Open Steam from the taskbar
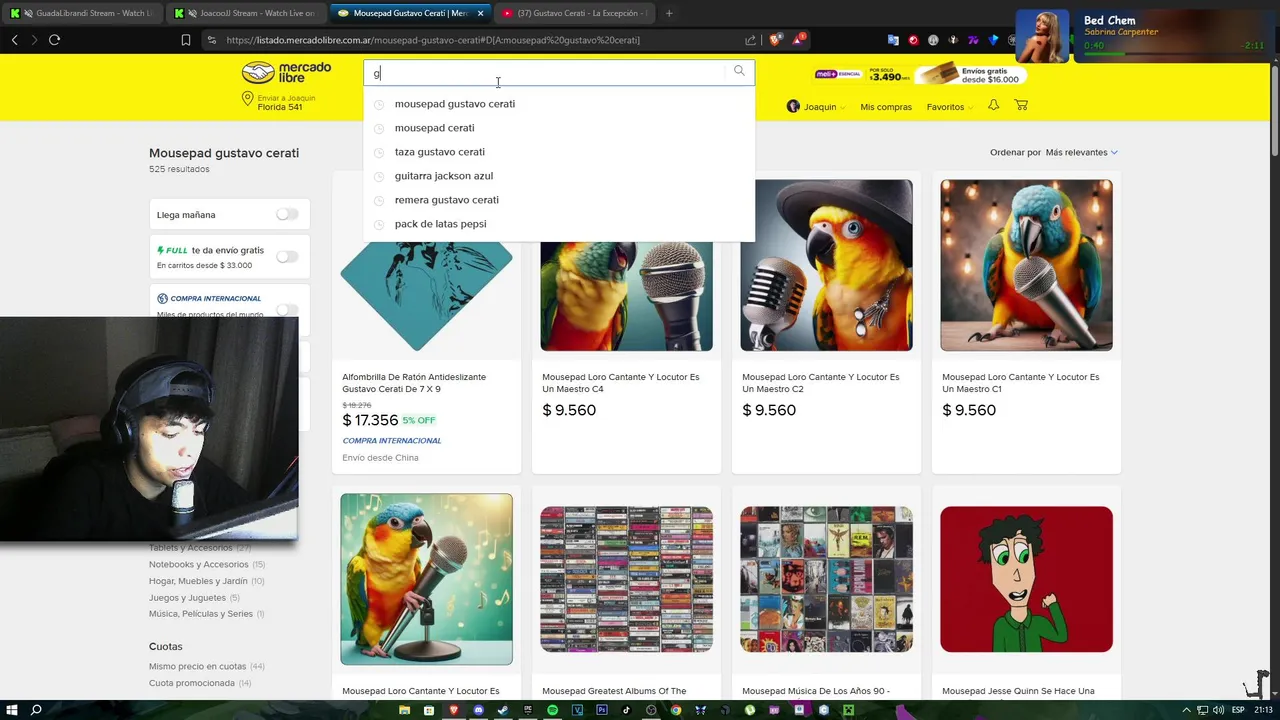This screenshot has height=720, width=1280. [503, 710]
